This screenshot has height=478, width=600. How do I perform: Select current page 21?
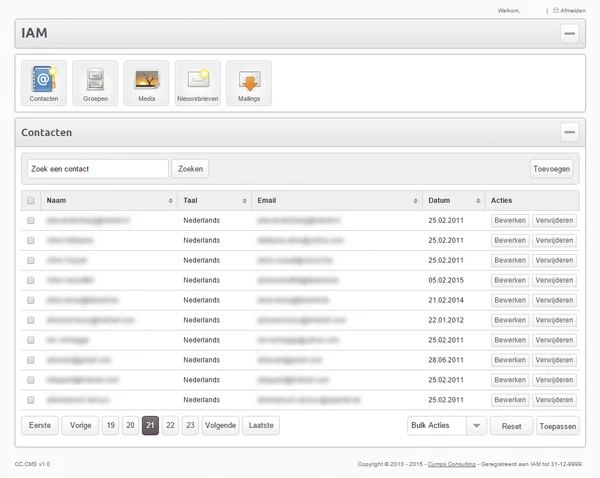click(150, 426)
